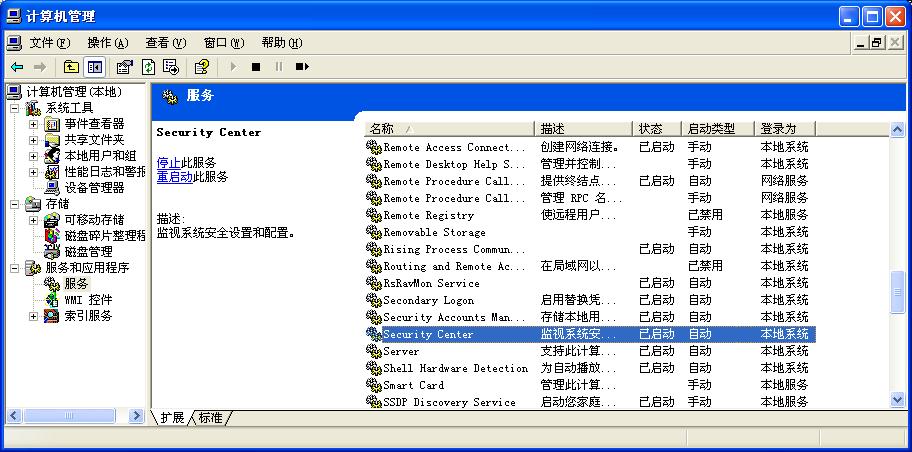Sort by the 启动类型 column header
Image resolution: width=912 pixels, height=452 pixels.
[718, 129]
